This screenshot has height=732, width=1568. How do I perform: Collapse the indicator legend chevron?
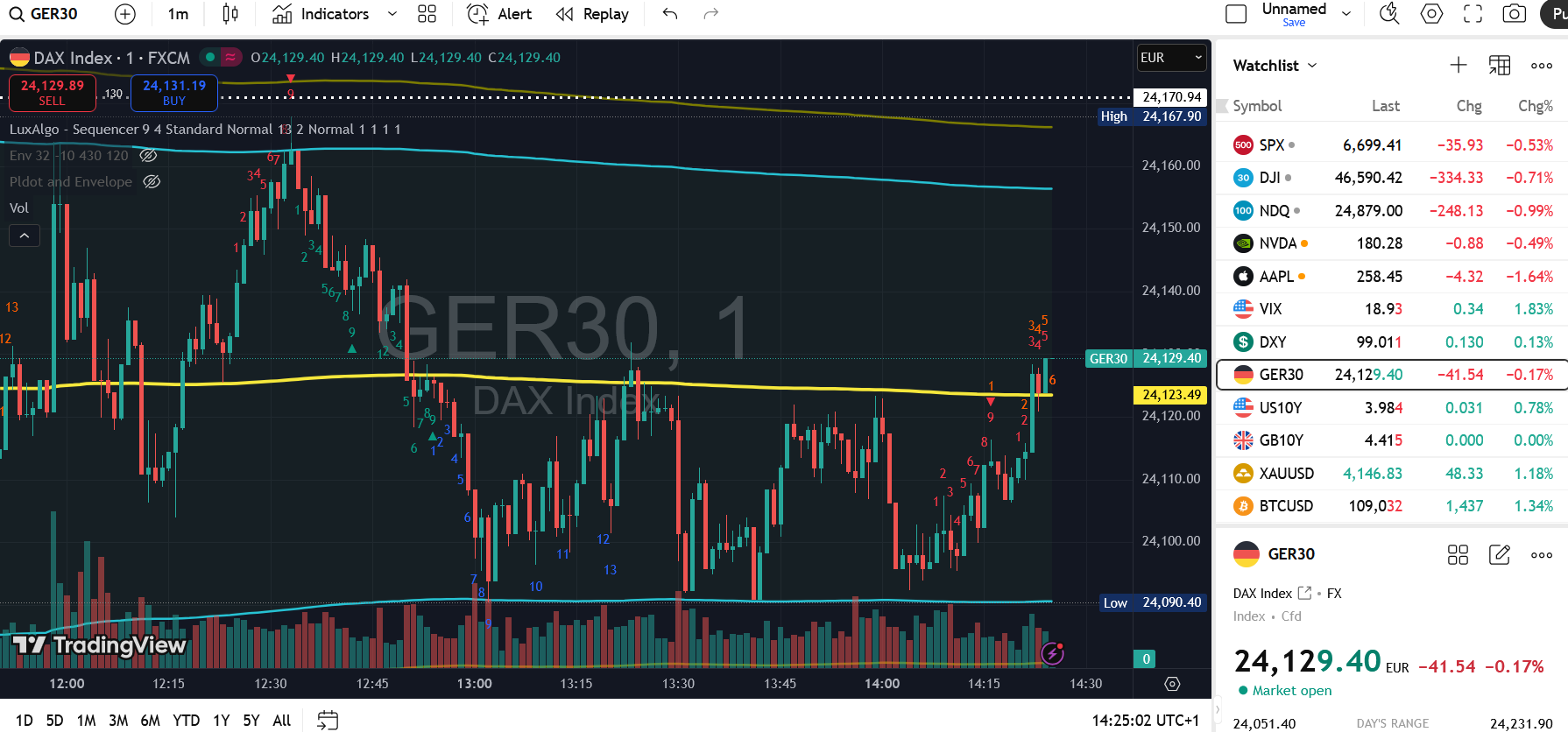(x=25, y=236)
